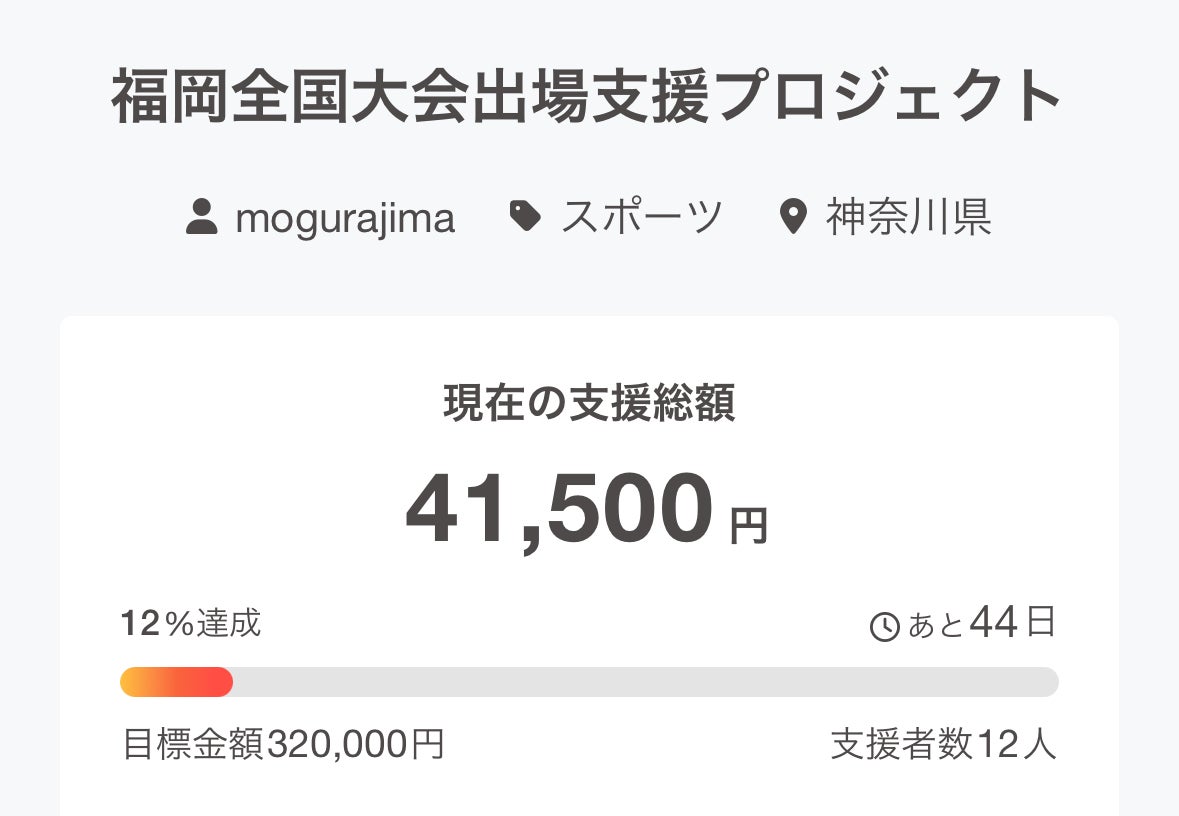
Task: Click the 41,500 total amount figure
Action: point(560,510)
